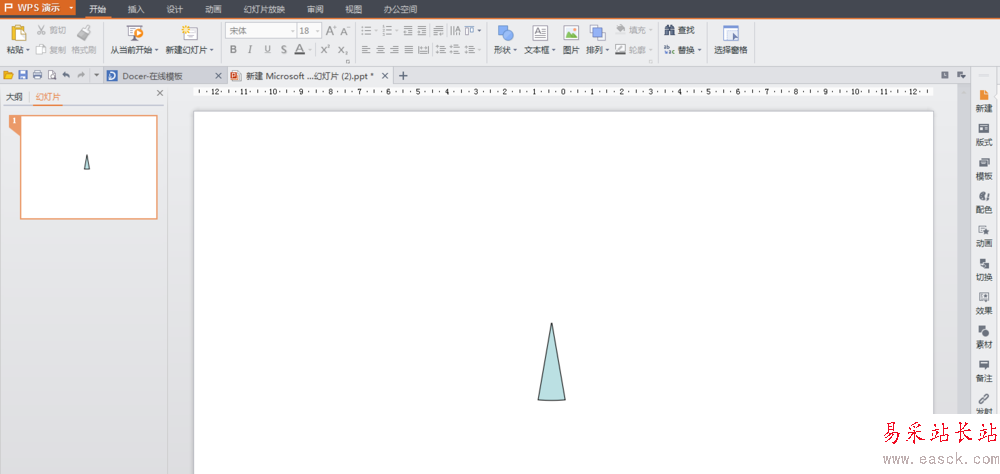Open the 视图 ribbon tab
This screenshot has height=474, width=1000.
353,9
